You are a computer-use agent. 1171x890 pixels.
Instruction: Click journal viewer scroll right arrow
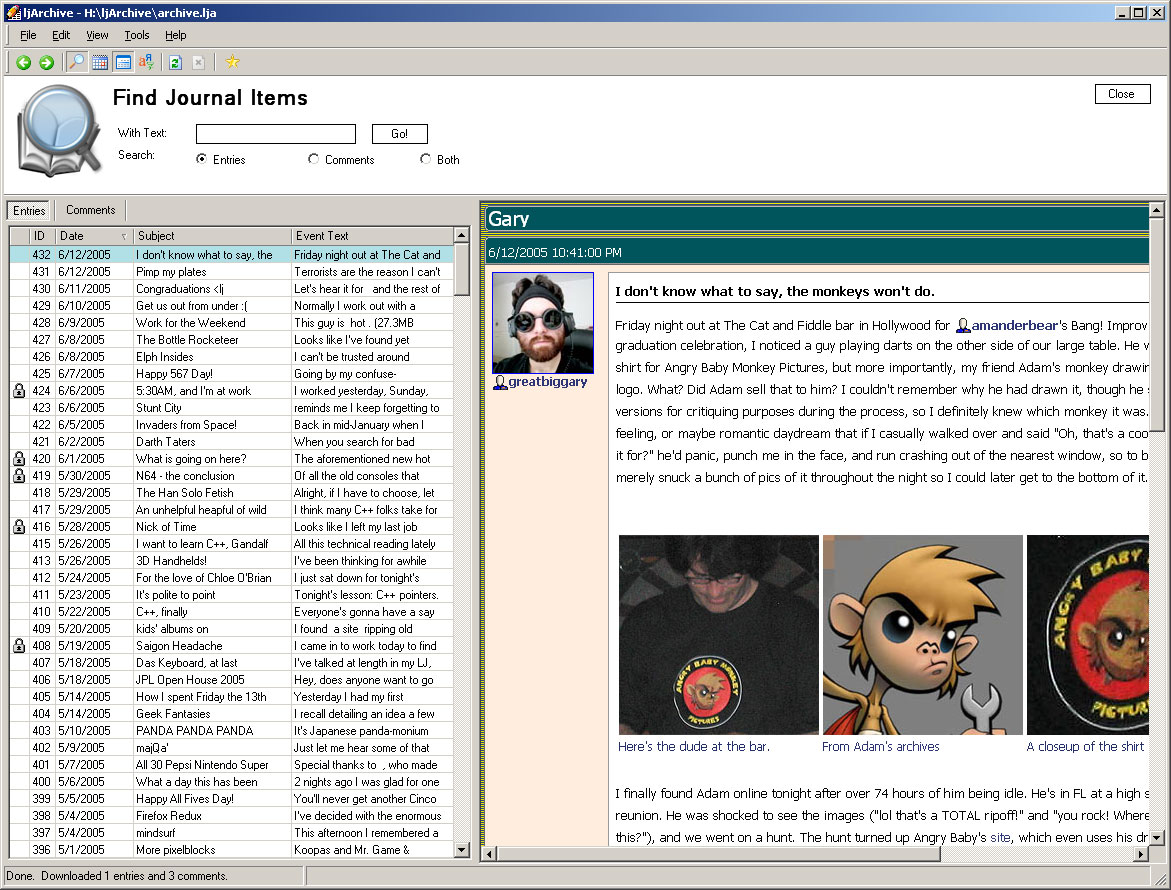click(x=1140, y=853)
